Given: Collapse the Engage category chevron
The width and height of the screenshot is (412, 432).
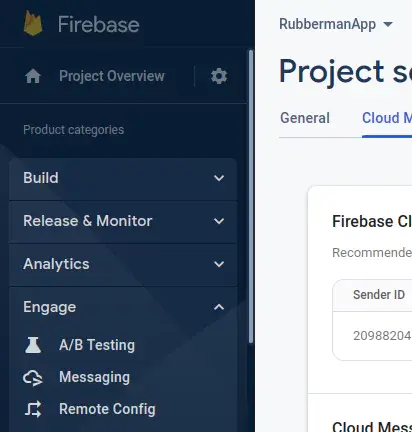Looking at the screenshot, I should (x=219, y=307).
